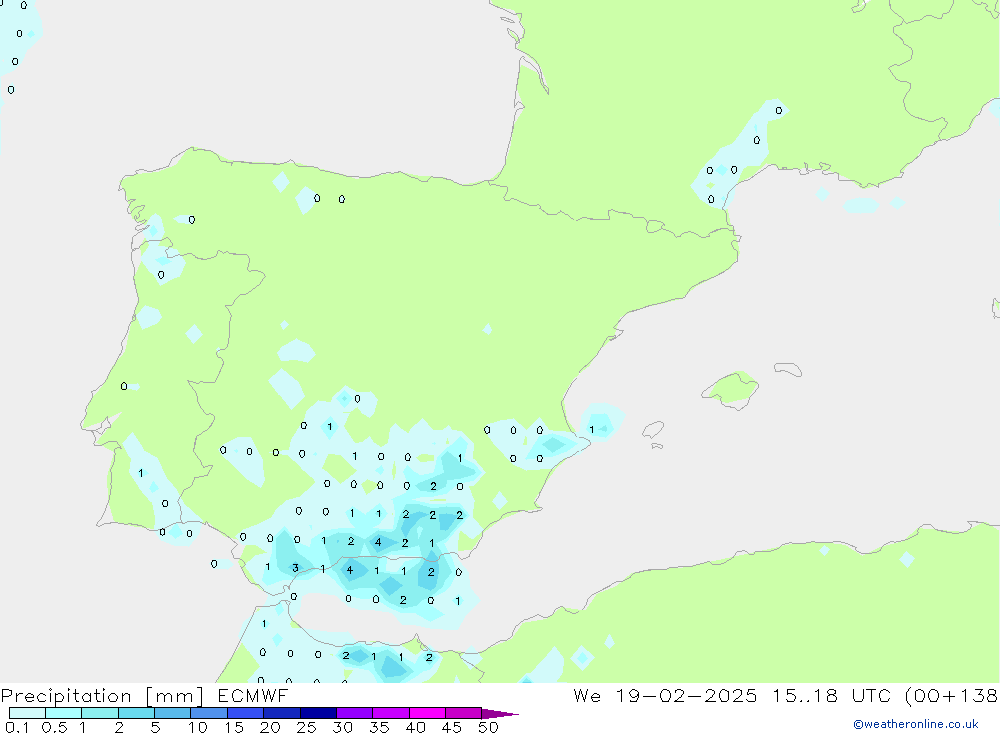Click the '0.5' legend scale label
The width and height of the screenshot is (1000, 733).
pyautogui.click(x=54, y=727)
